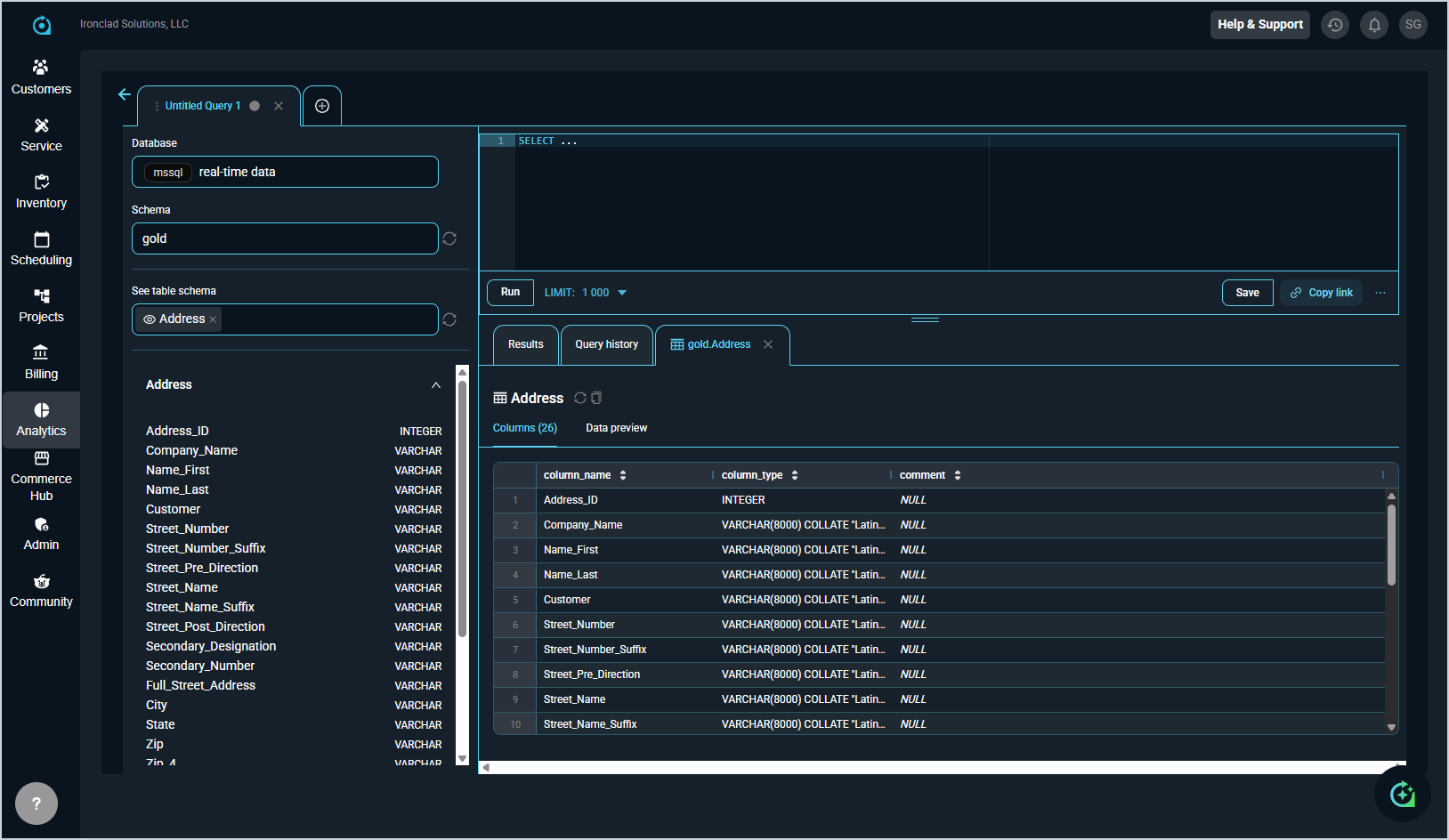Open the Billing section
This screenshot has height=840, width=1449.
[41, 362]
